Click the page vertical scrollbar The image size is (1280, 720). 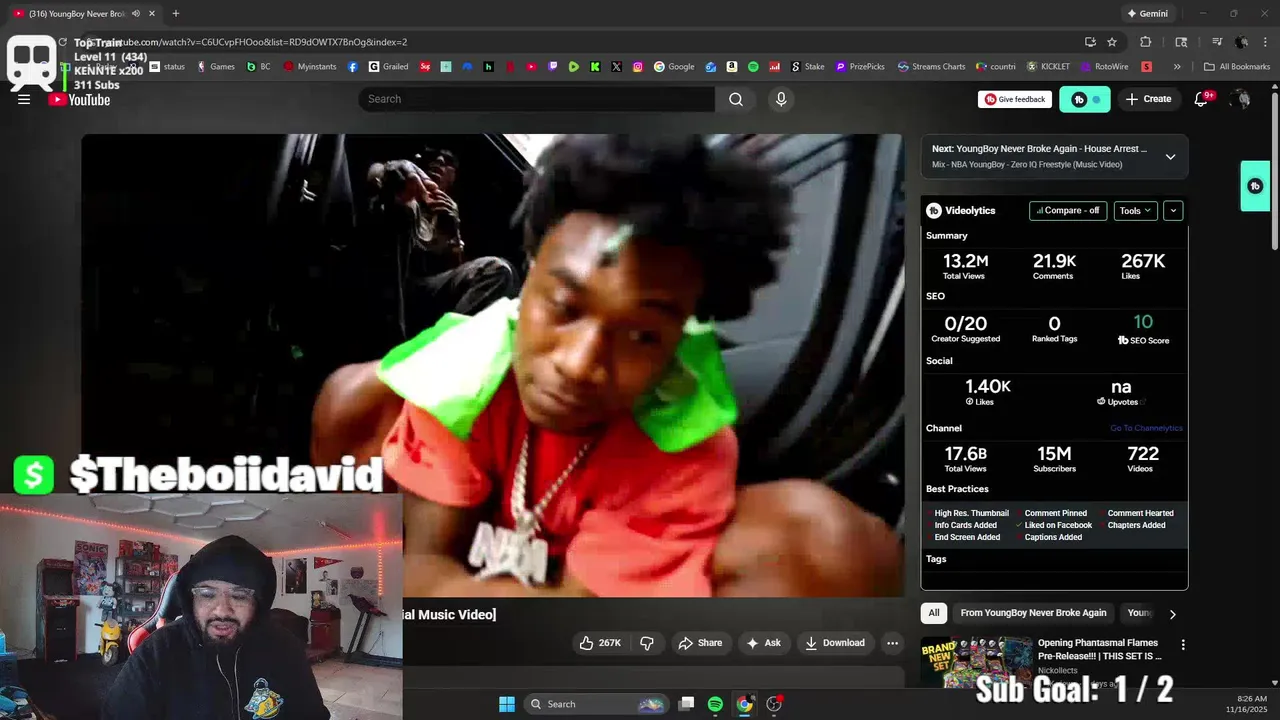click(1274, 170)
